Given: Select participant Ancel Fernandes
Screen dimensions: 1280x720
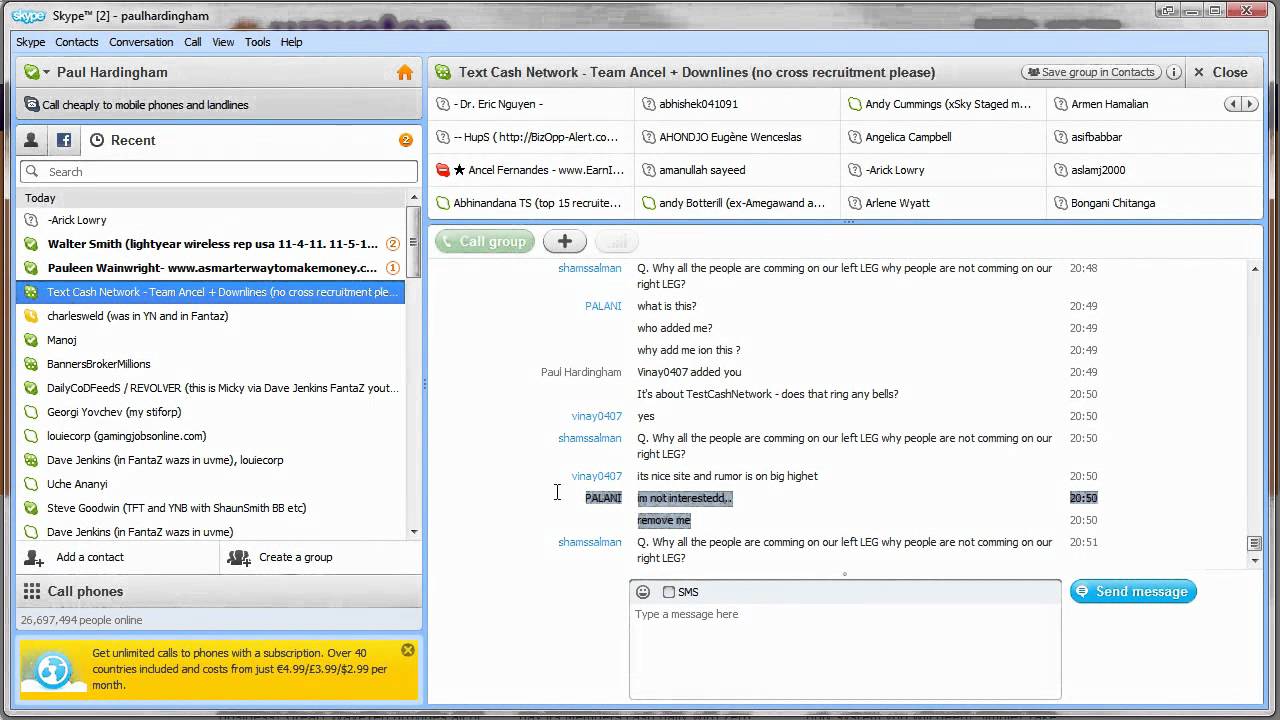Looking at the screenshot, I should coord(531,170).
